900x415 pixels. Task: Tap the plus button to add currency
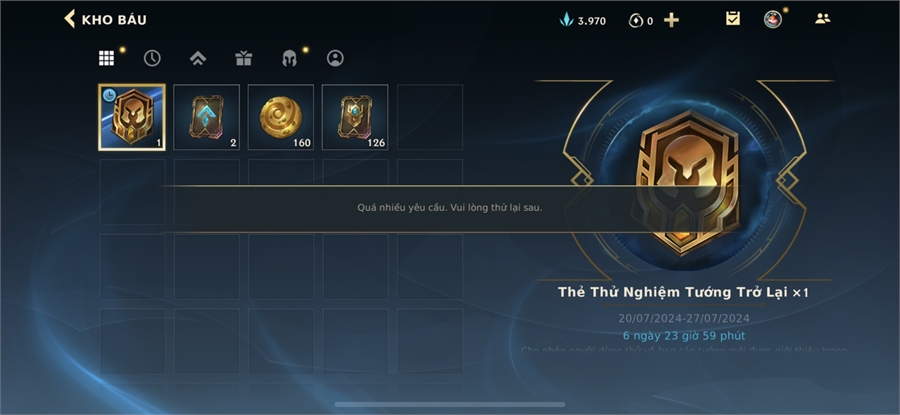click(x=671, y=20)
